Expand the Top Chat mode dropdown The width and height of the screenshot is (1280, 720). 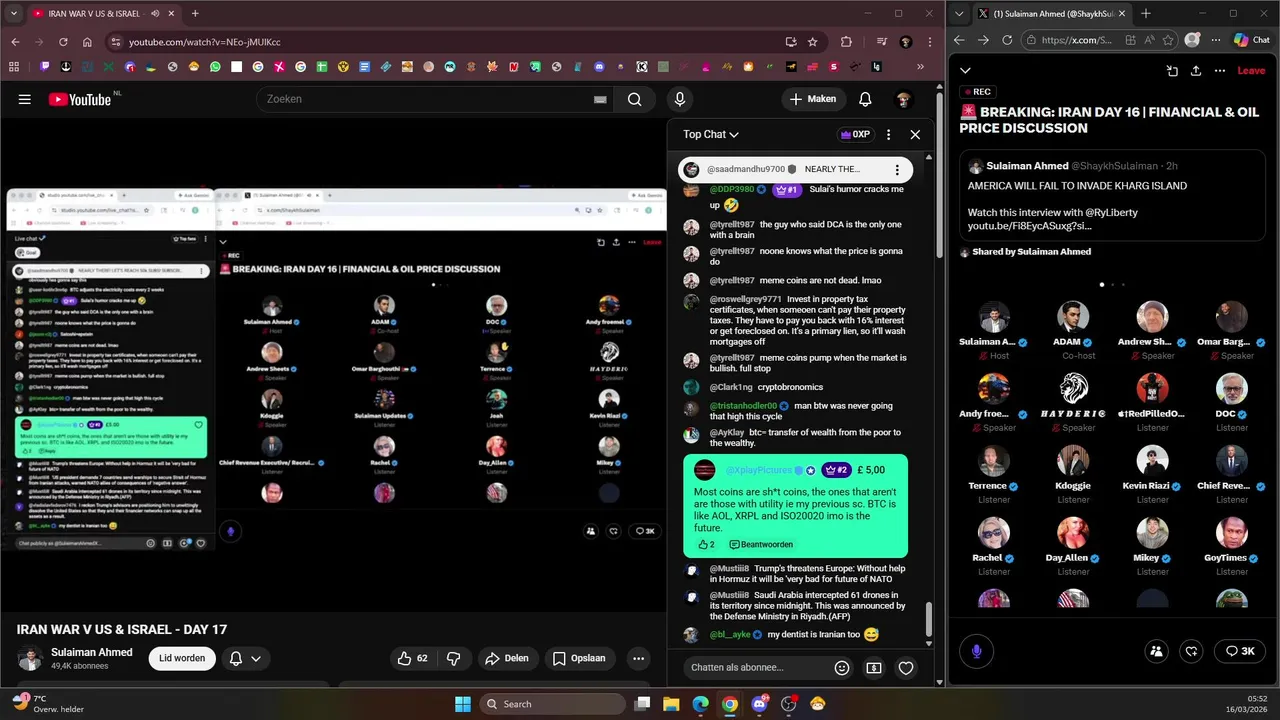pos(711,134)
